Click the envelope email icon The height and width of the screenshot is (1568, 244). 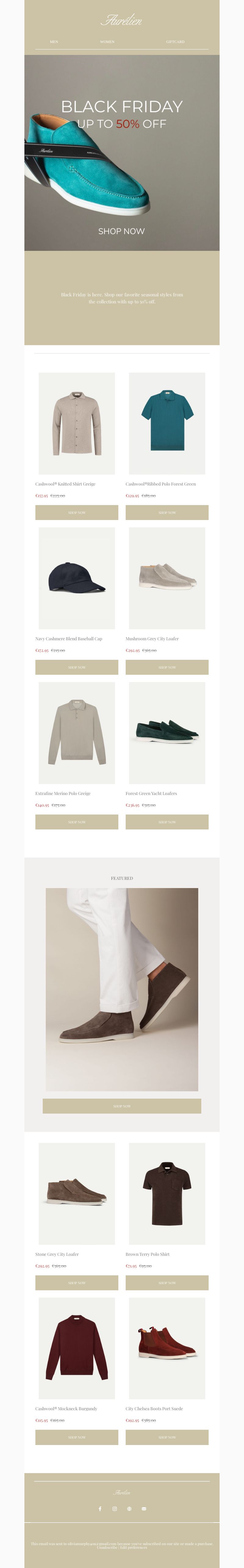(x=144, y=1508)
